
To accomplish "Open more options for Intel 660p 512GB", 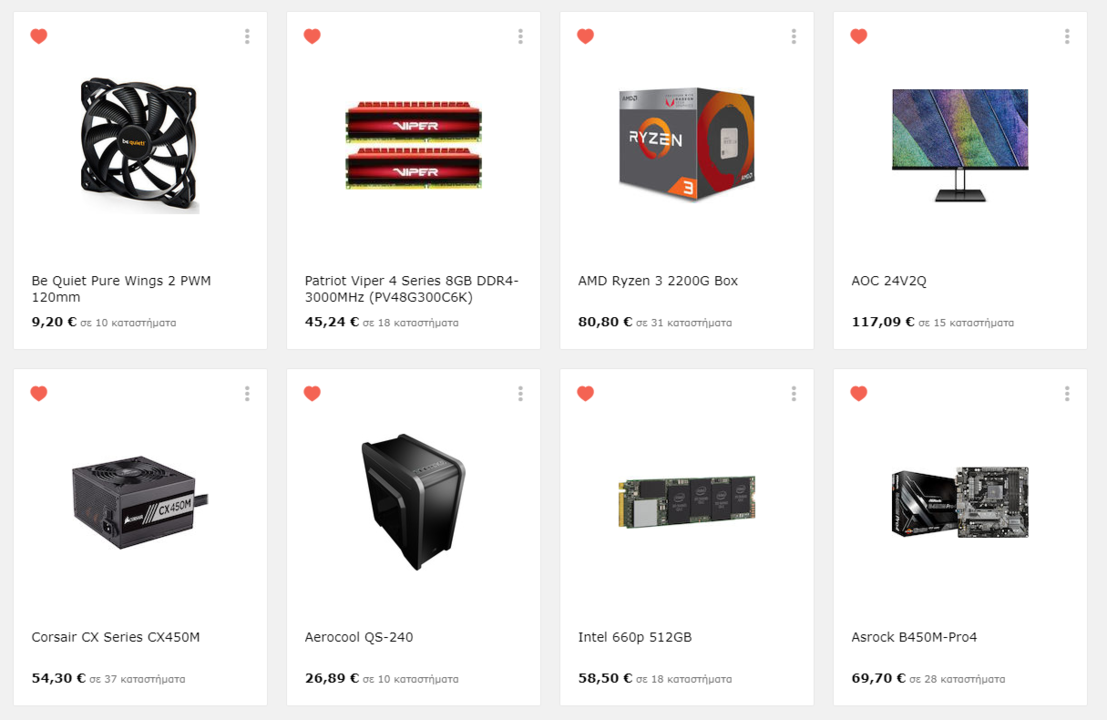I will click(794, 394).
